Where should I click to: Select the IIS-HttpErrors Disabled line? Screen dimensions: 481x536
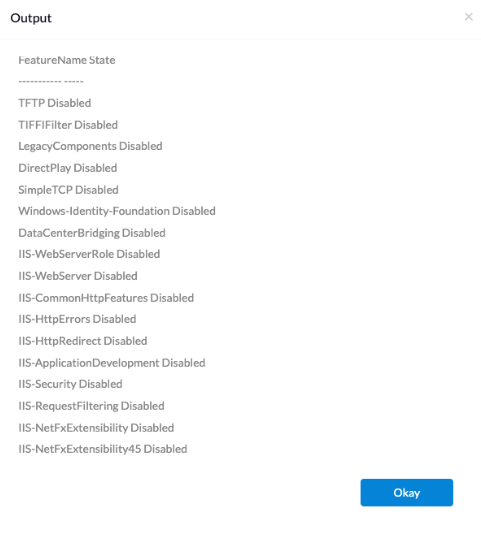click(77, 319)
